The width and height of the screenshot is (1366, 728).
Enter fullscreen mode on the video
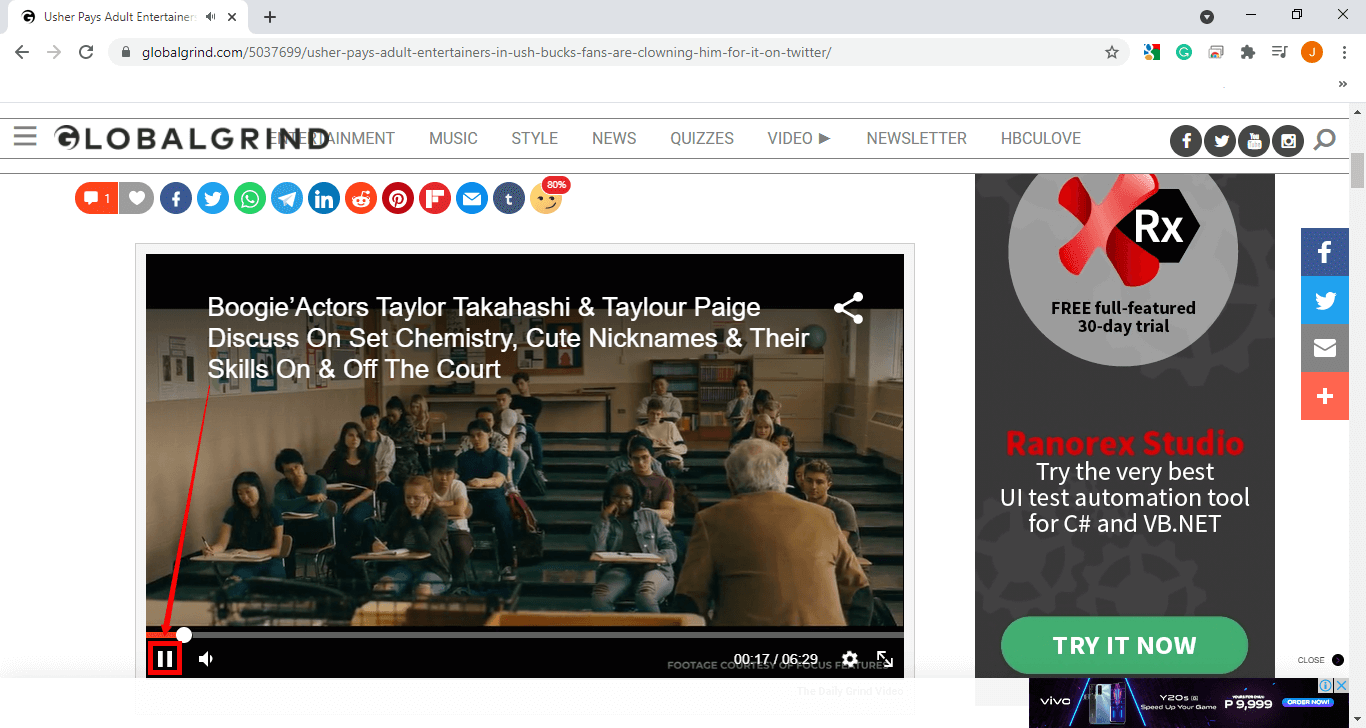(885, 659)
